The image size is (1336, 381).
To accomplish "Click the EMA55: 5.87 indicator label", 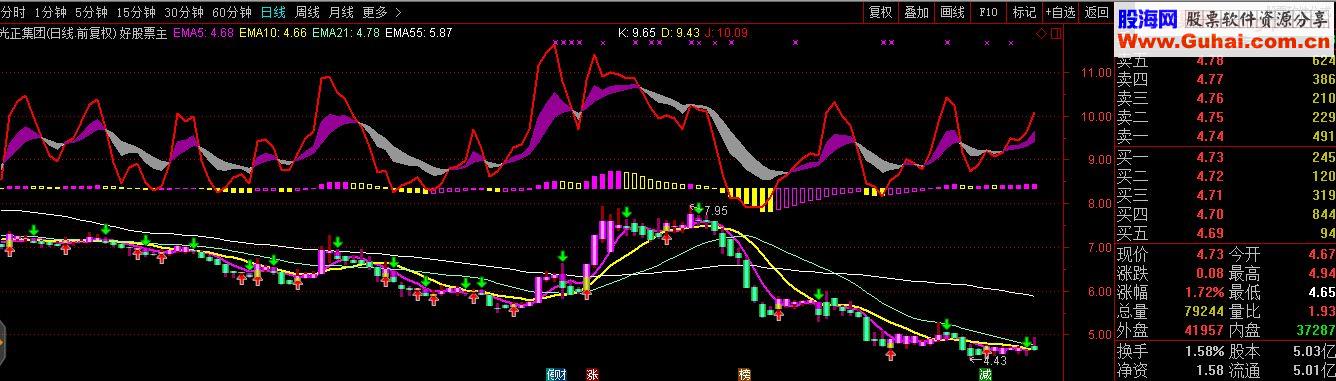I will pyautogui.click(x=418, y=33).
